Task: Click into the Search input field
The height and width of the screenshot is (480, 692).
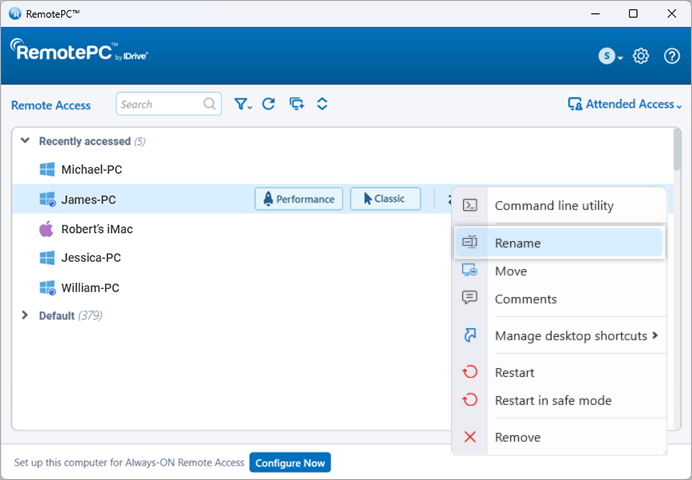Action: point(160,104)
